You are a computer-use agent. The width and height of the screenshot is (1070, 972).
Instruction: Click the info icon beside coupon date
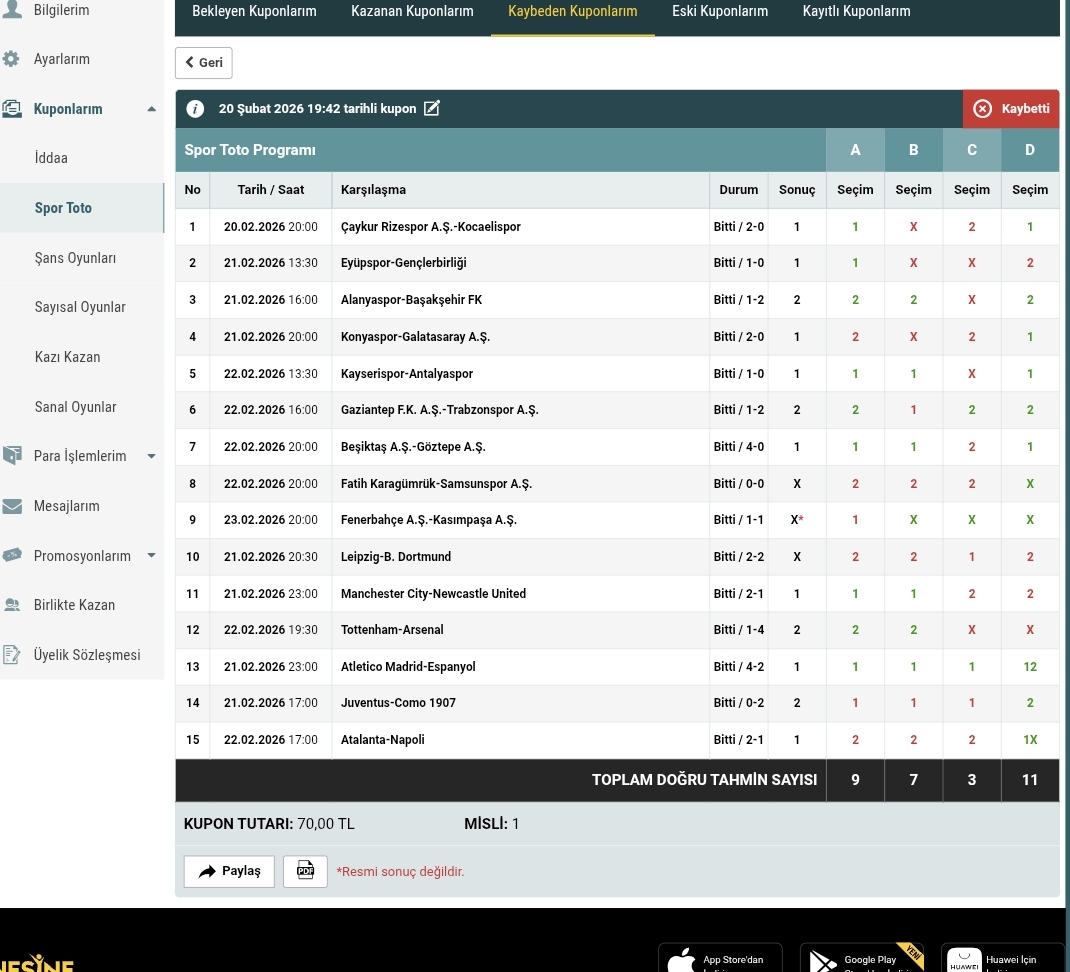click(x=196, y=109)
